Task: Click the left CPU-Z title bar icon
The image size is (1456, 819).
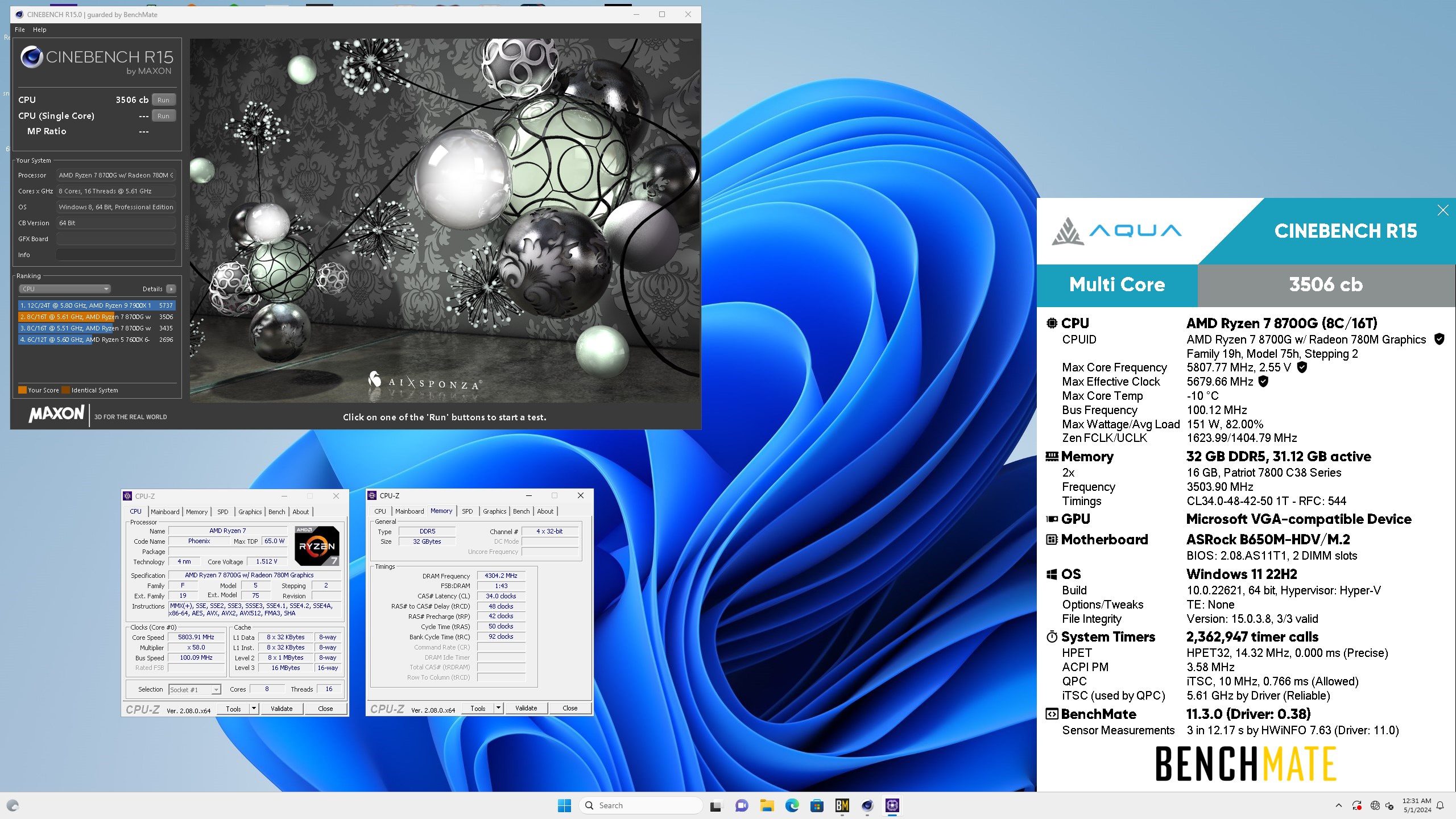Action: tap(128, 496)
